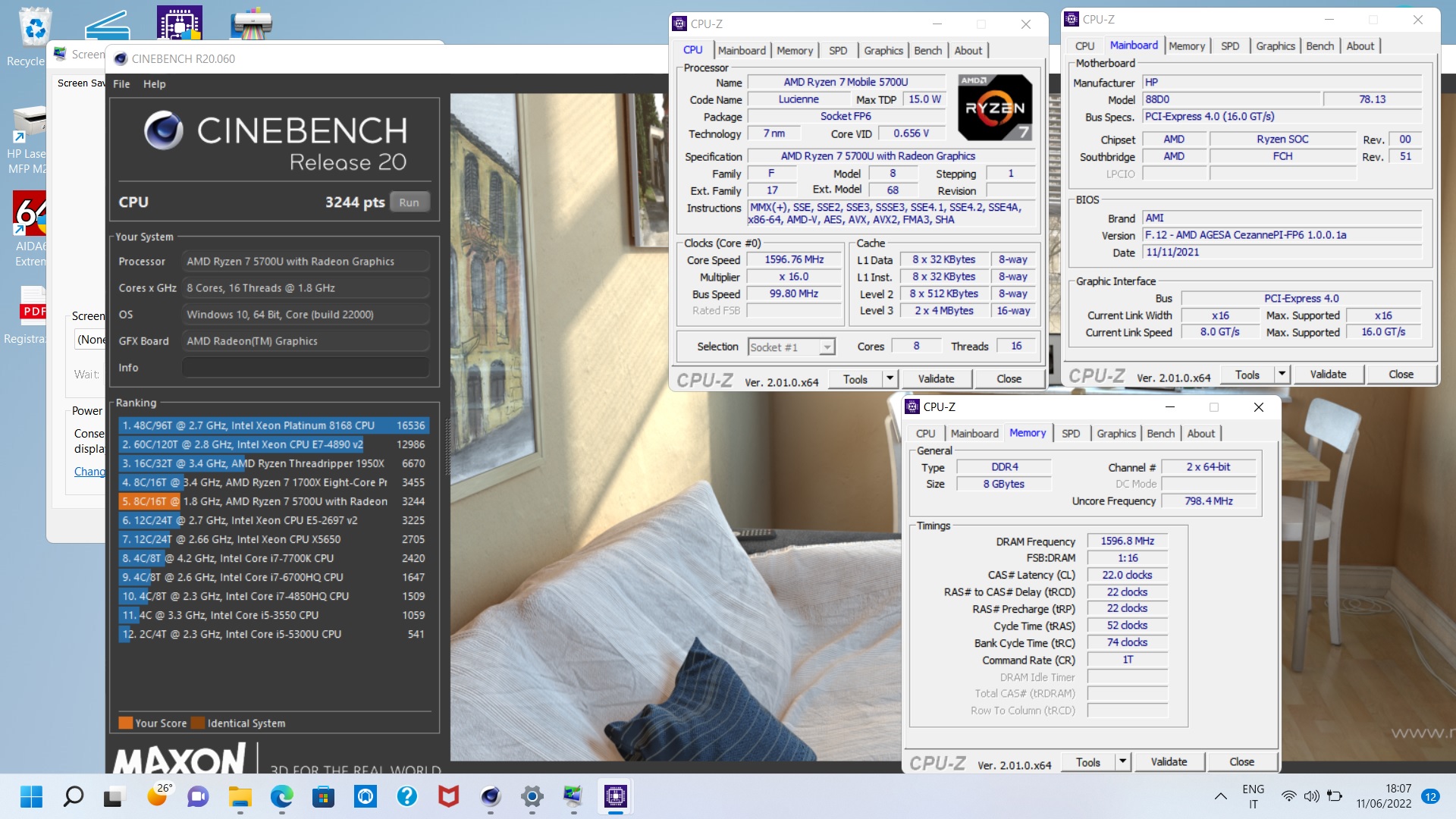Image resolution: width=1456 pixels, height=819 pixels.
Task: Open Task View from the taskbar
Action: pos(114,796)
